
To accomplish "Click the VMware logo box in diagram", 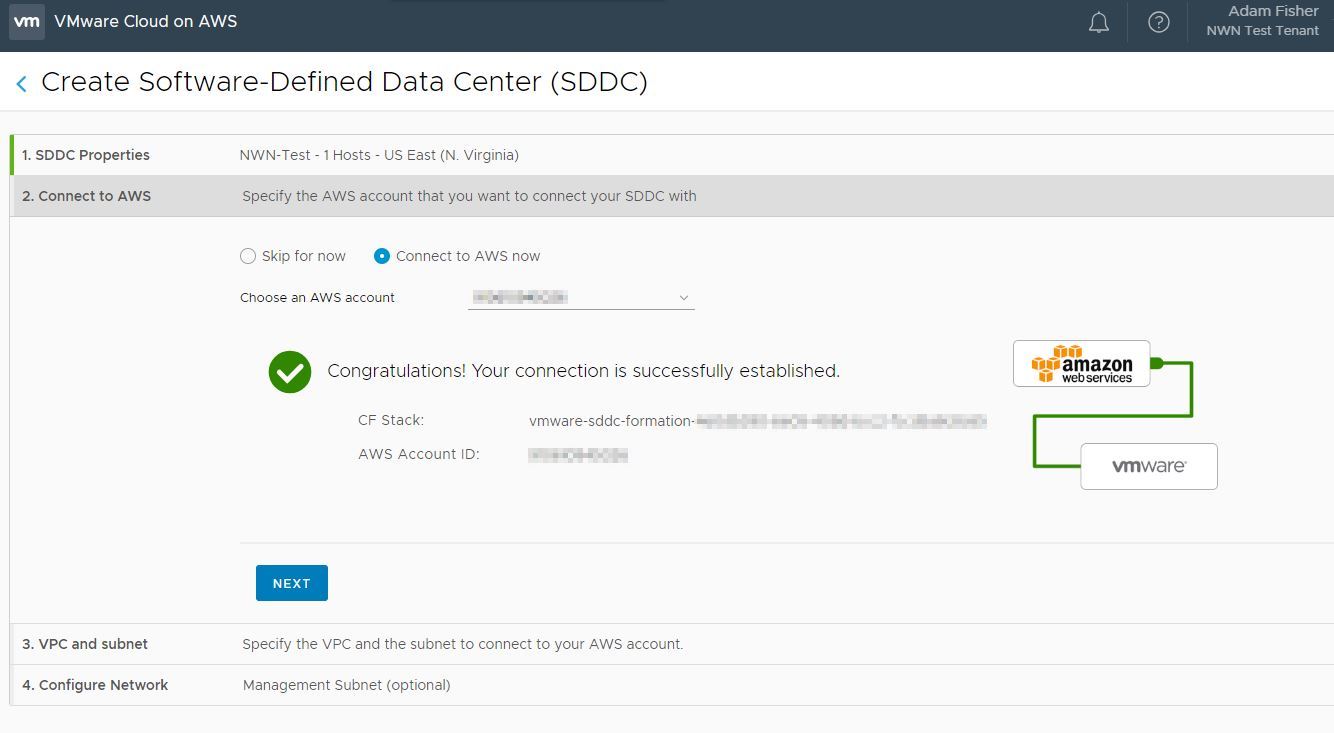I will 1149,466.
